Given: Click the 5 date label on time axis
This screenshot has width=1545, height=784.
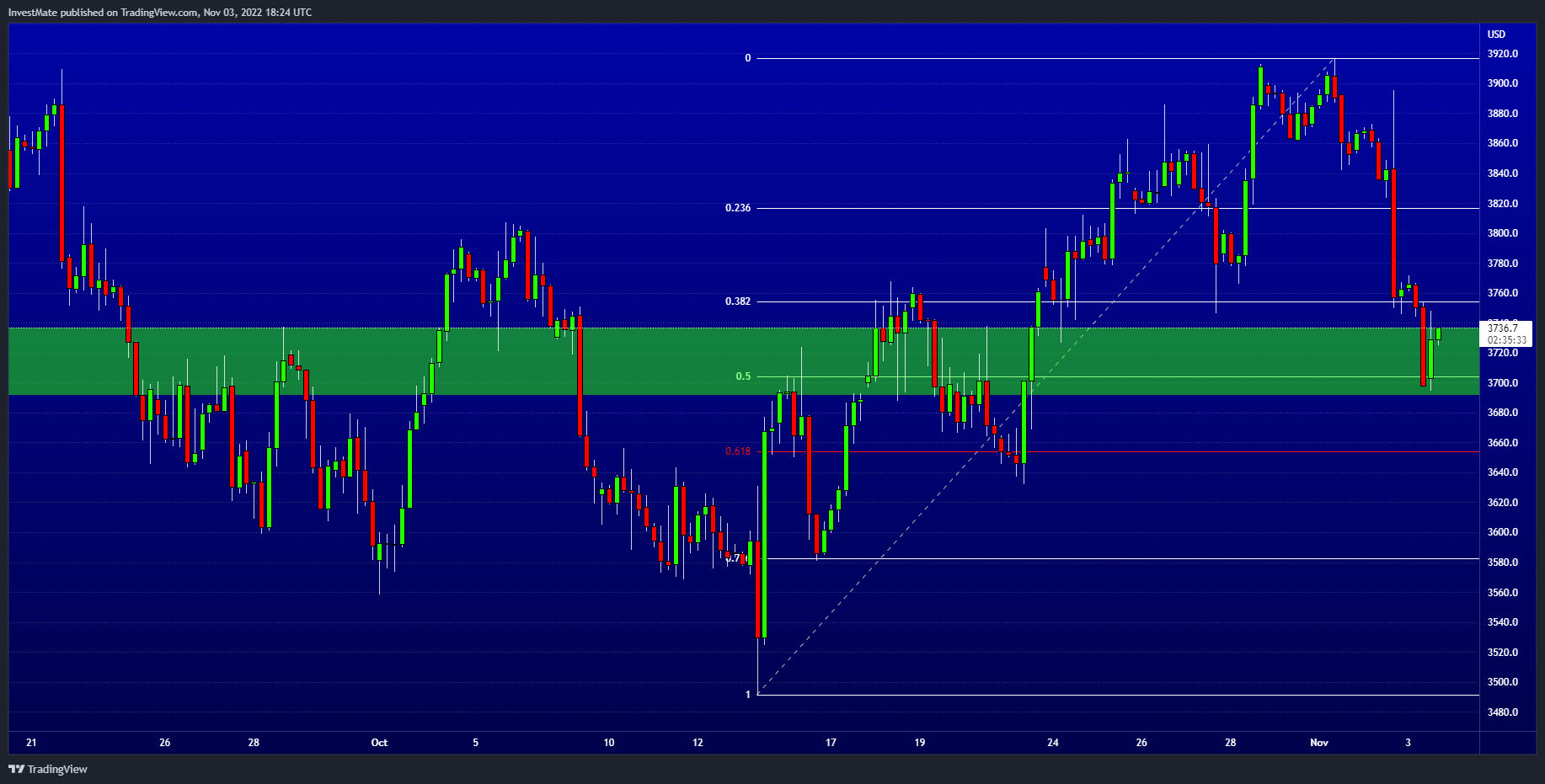Looking at the screenshot, I should (476, 743).
